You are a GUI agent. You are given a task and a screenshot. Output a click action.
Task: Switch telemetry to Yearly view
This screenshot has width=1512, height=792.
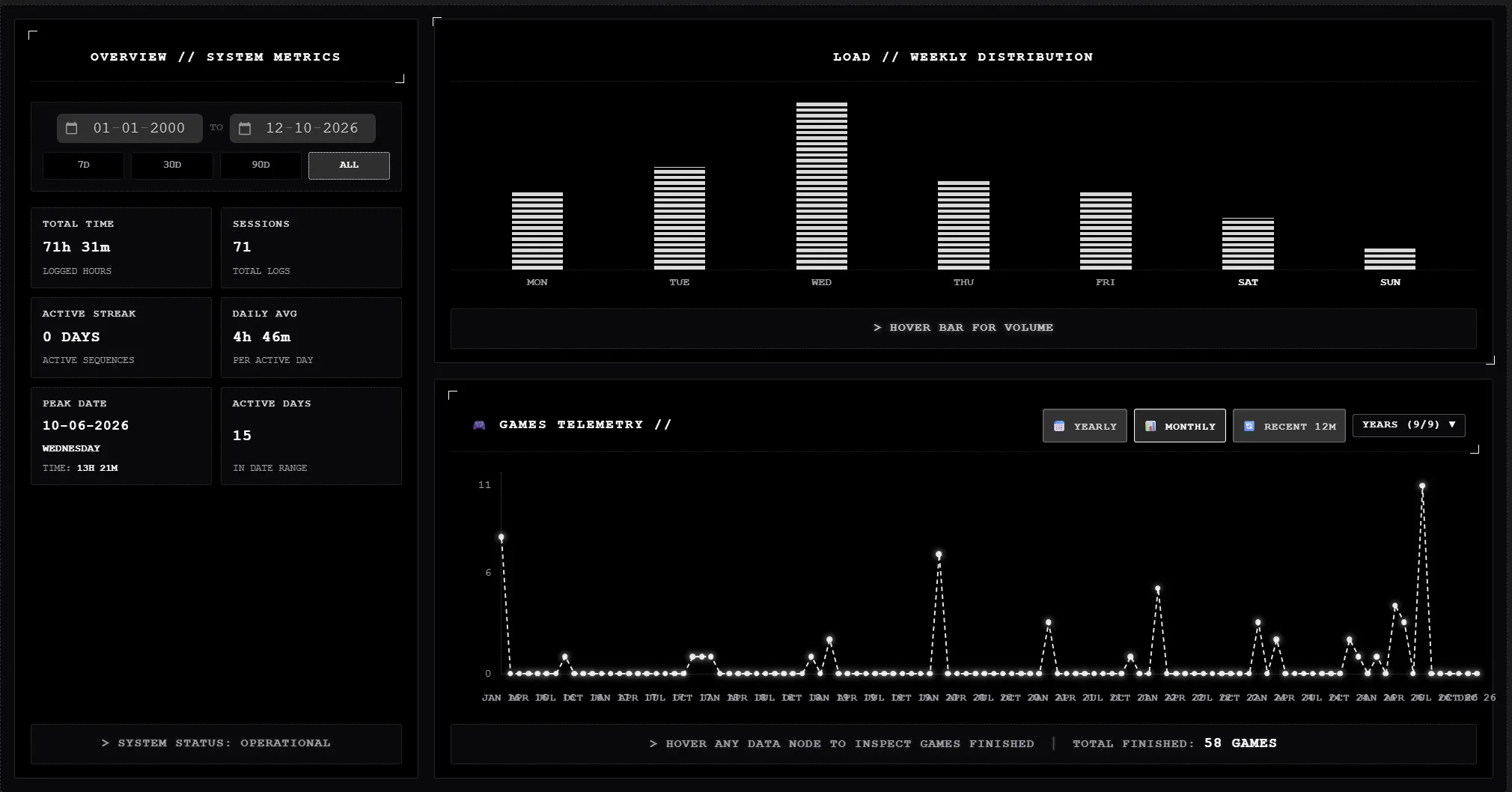pyautogui.click(x=1085, y=426)
